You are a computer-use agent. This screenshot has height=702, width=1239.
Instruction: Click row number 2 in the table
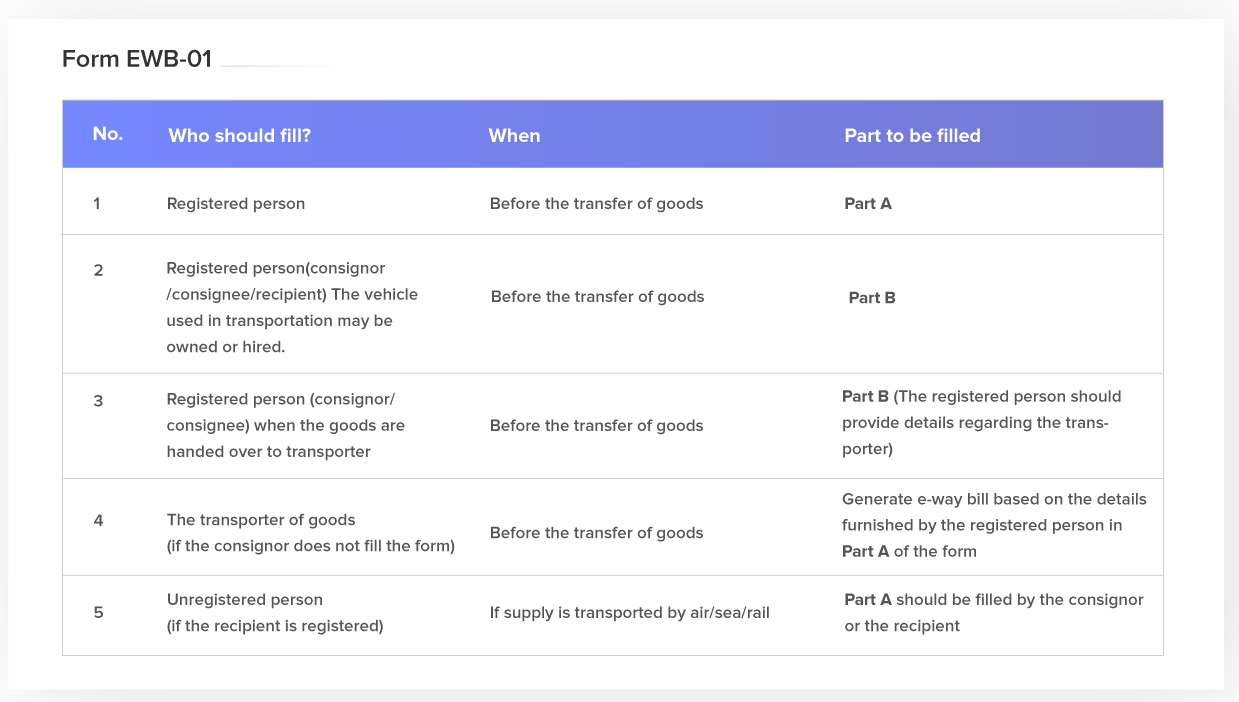point(98,270)
